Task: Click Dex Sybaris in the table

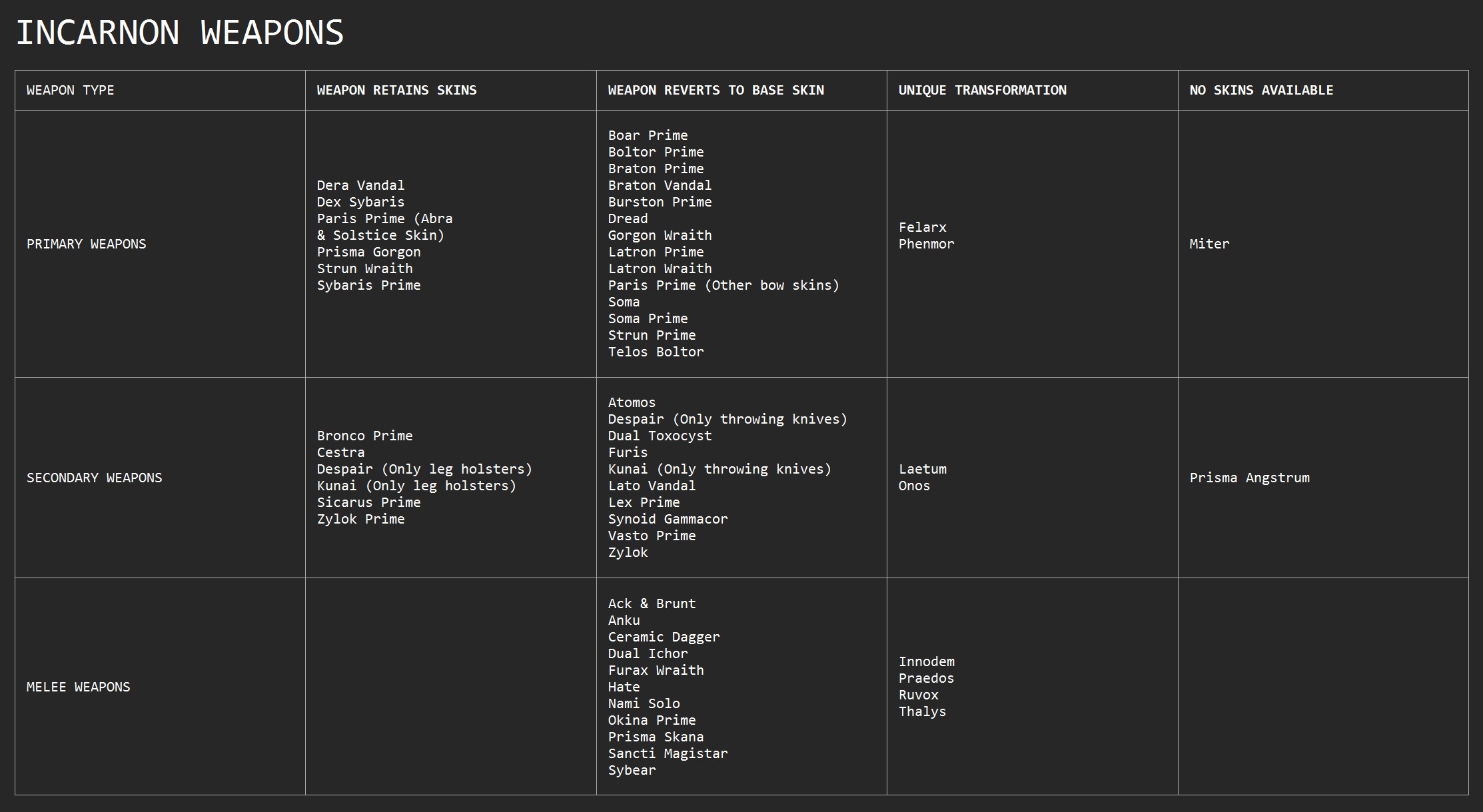Action: tap(360, 202)
